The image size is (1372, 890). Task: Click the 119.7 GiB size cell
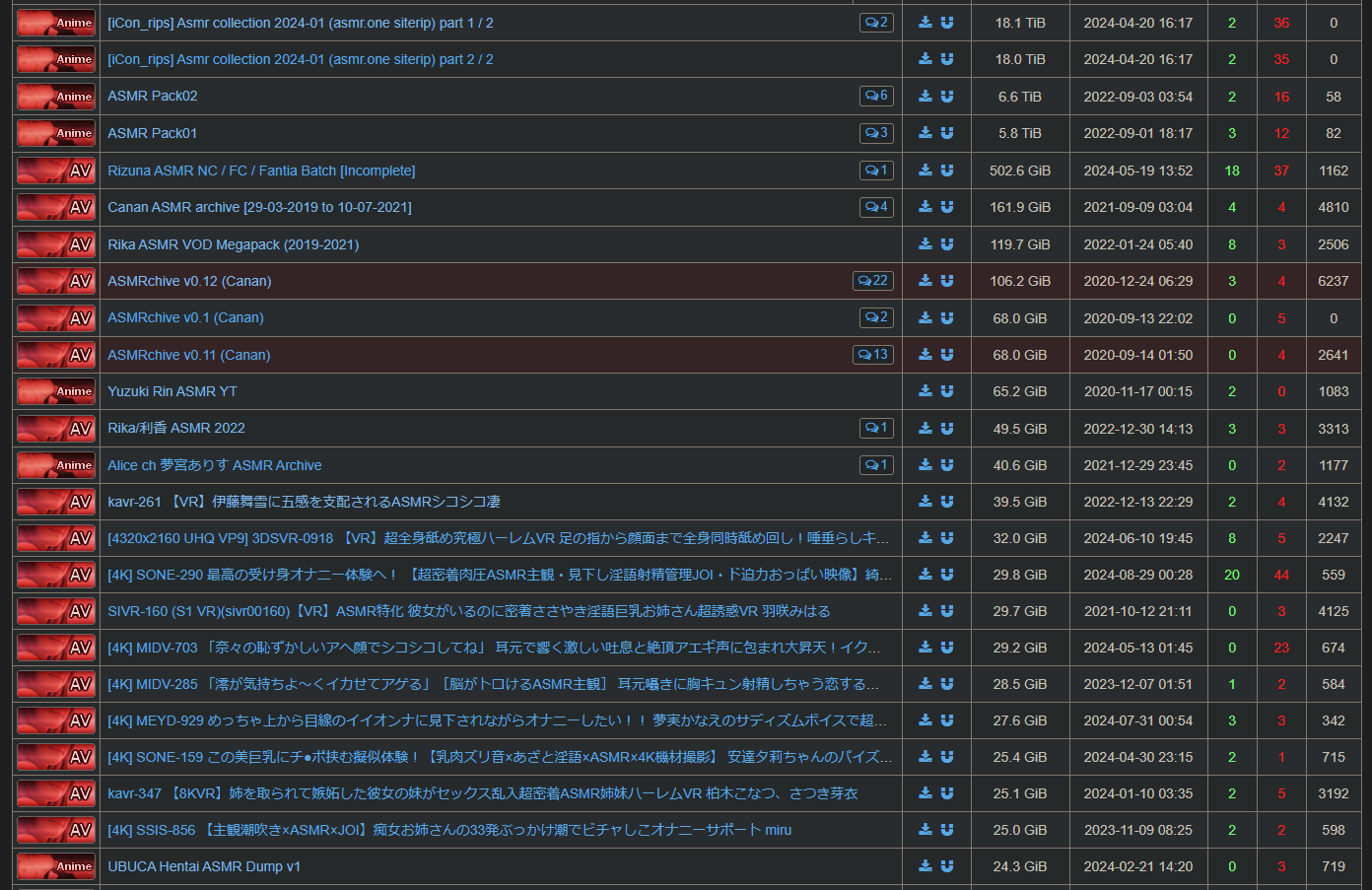pos(1020,244)
